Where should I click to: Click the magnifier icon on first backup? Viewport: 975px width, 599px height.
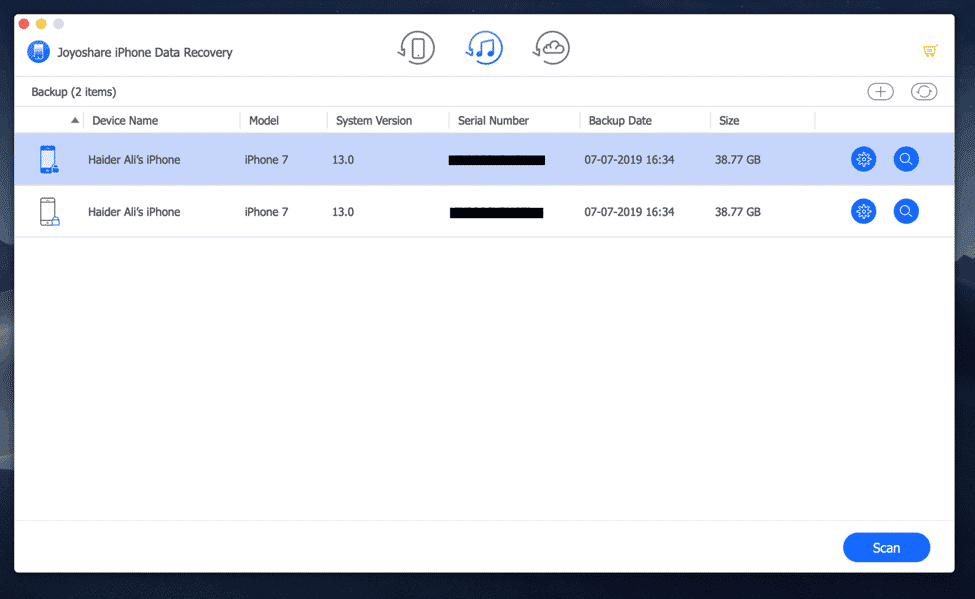[906, 159]
